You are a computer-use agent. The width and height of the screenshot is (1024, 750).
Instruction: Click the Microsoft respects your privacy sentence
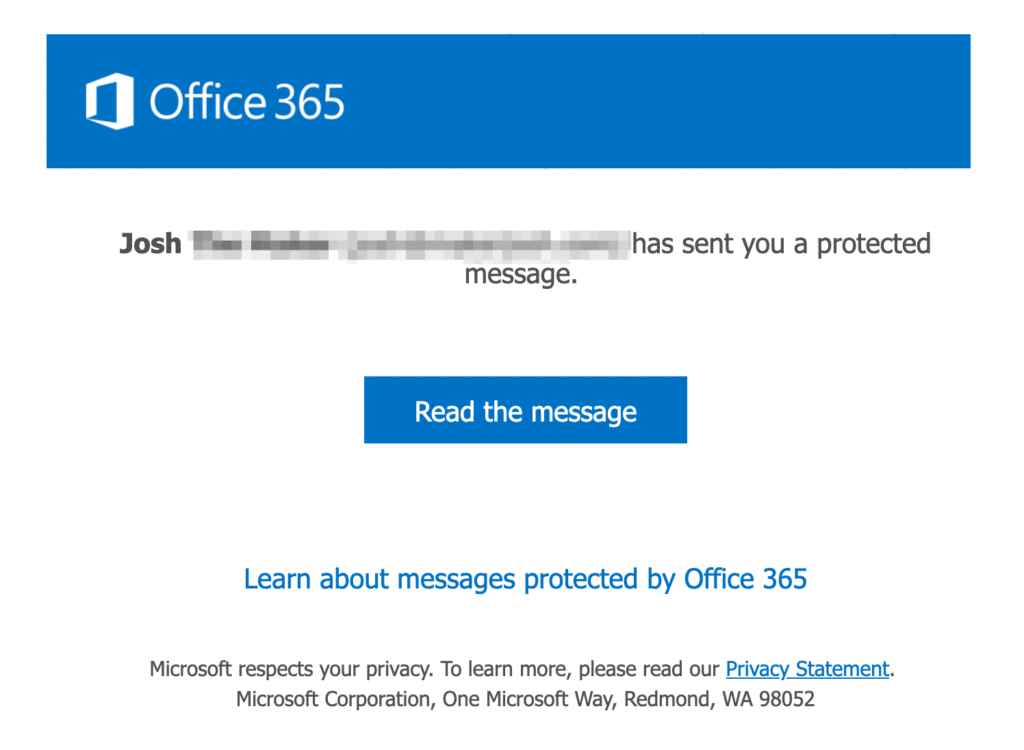coord(291,670)
